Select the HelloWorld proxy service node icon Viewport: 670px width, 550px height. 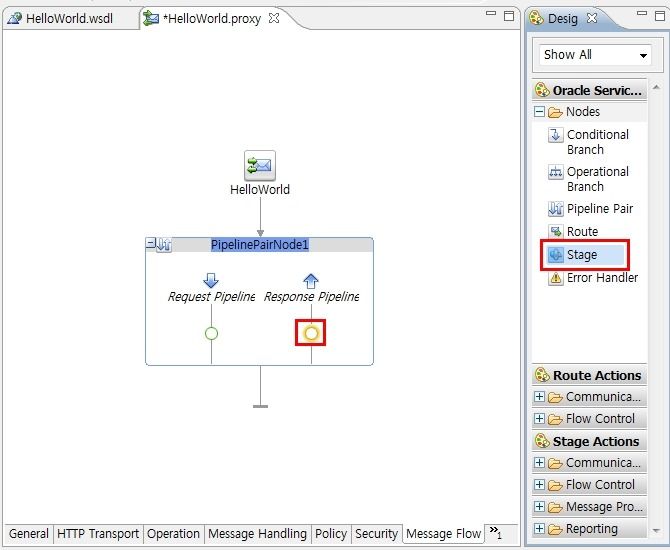pyautogui.click(x=260, y=165)
